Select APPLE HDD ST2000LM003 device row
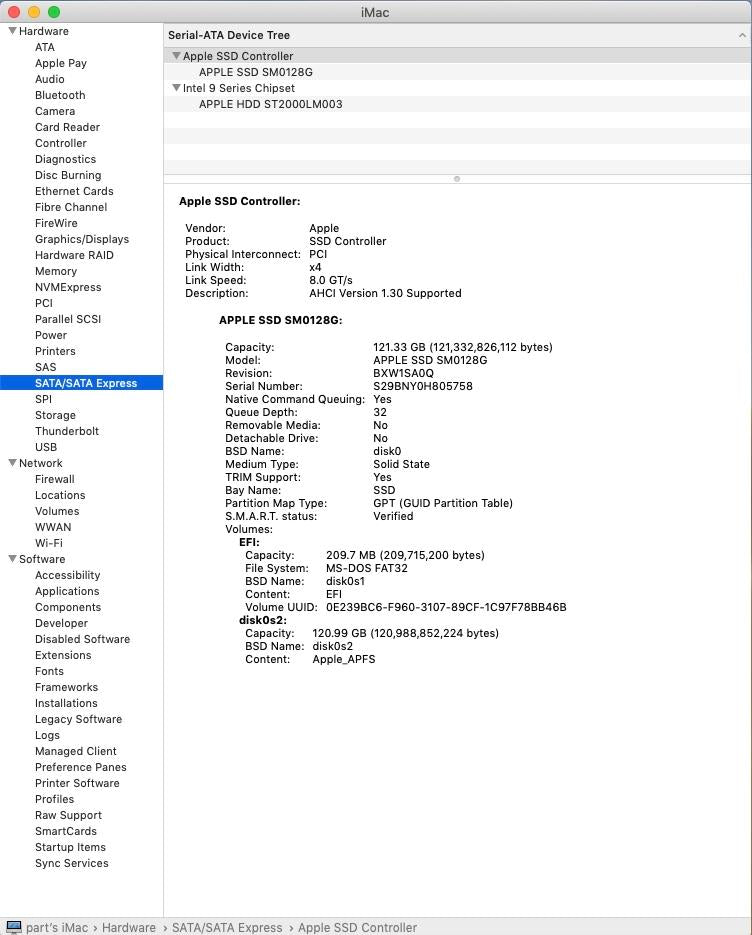The image size is (752, 935). [457, 104]
